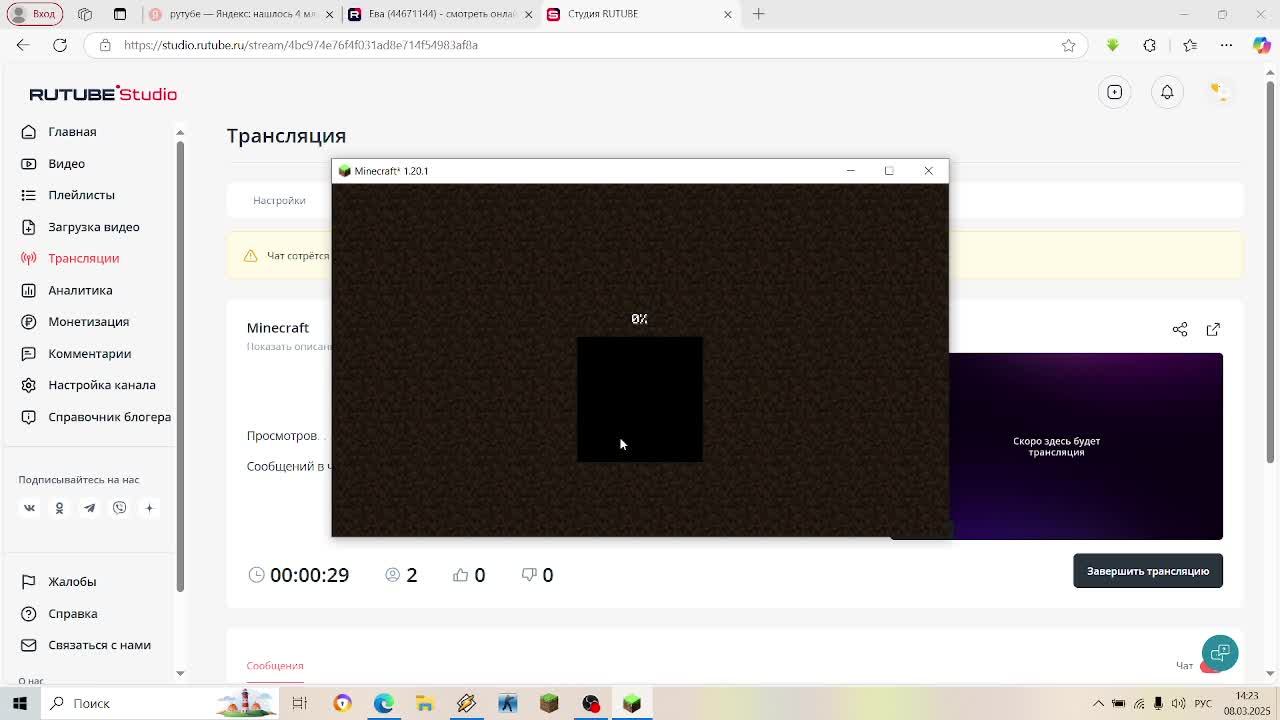Image resolution: width=1280 pixels, height=720 pixels.
Task: Open the Windows Start menu
Action: point(20,703)
